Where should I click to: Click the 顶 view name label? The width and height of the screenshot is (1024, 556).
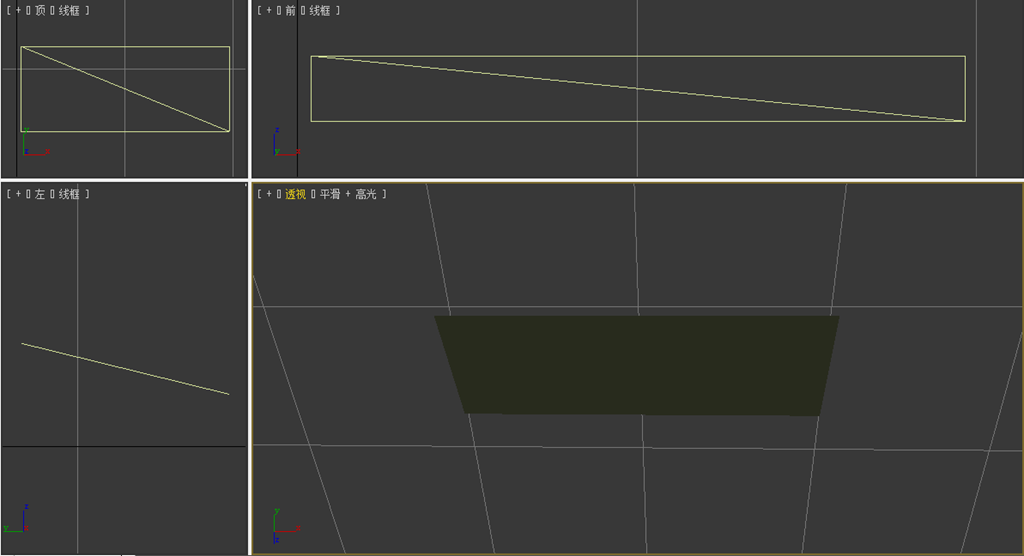tap(40, 10)
